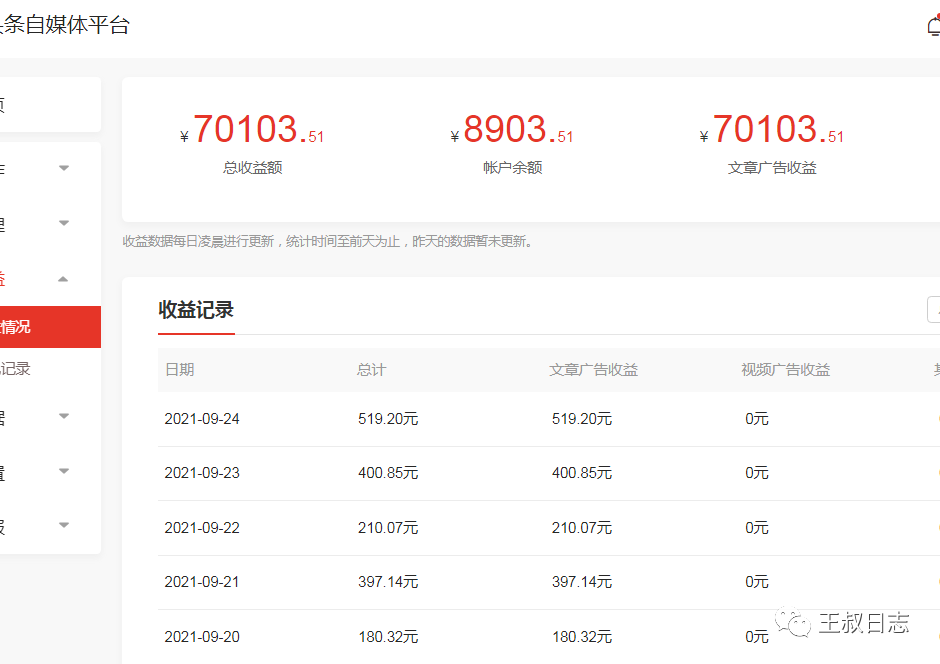Select the red highlighted 情况 sidebar item
This screenshot has width=940, height=664.
coord(50,327)
